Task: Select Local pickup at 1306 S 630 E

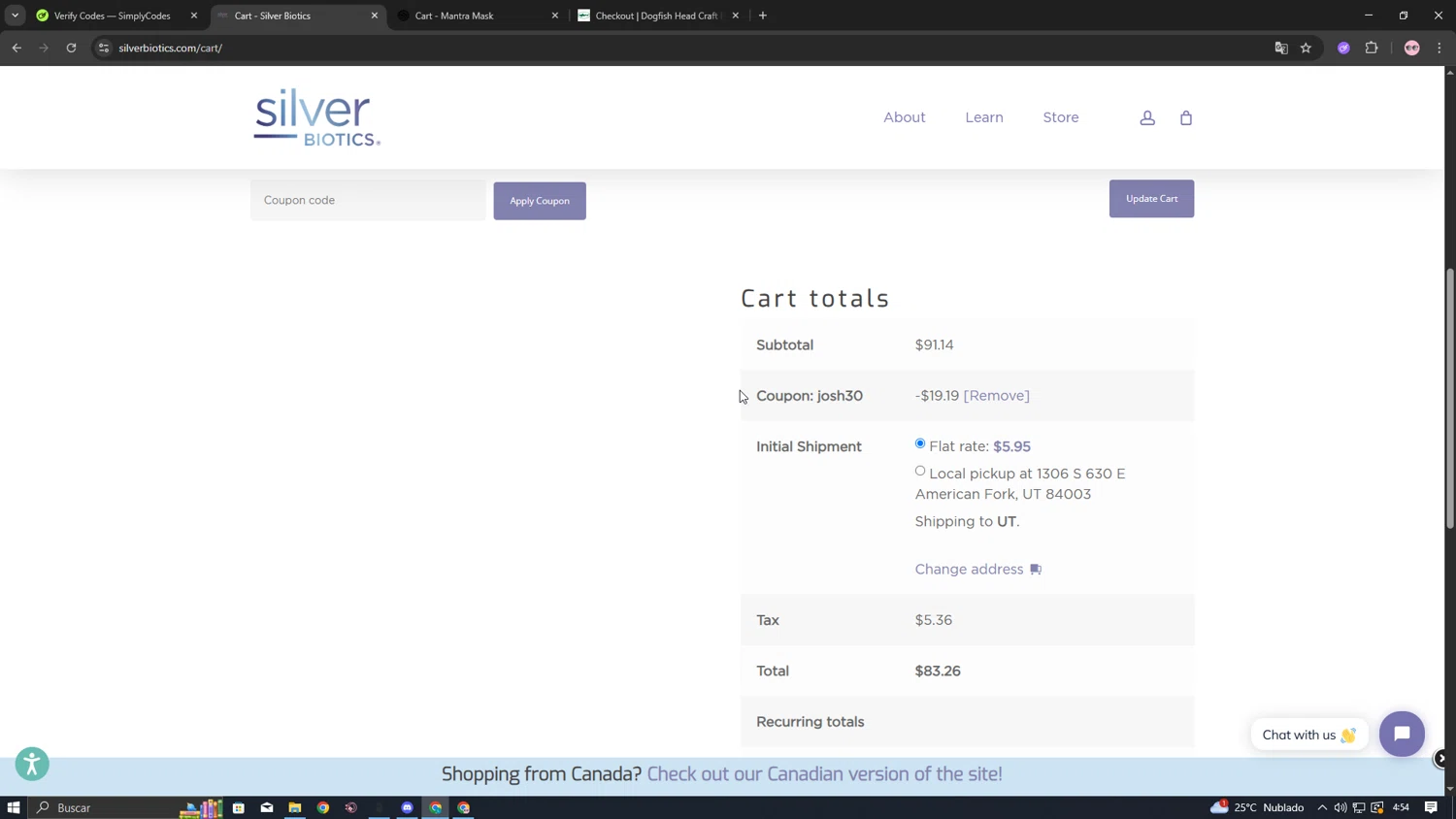Action: click(920, 471)
